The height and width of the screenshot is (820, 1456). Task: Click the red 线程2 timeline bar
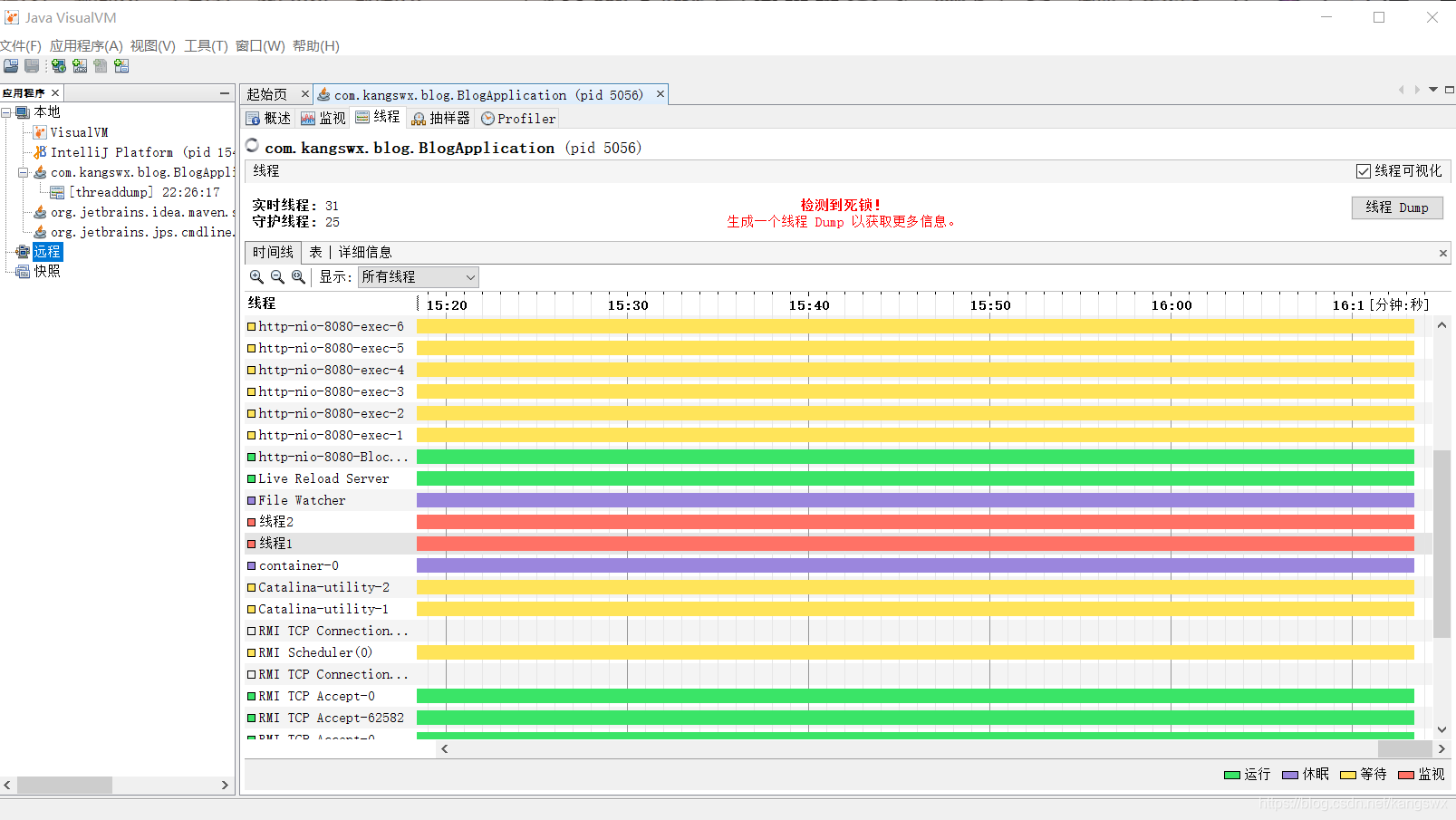(x=915, y=522)
